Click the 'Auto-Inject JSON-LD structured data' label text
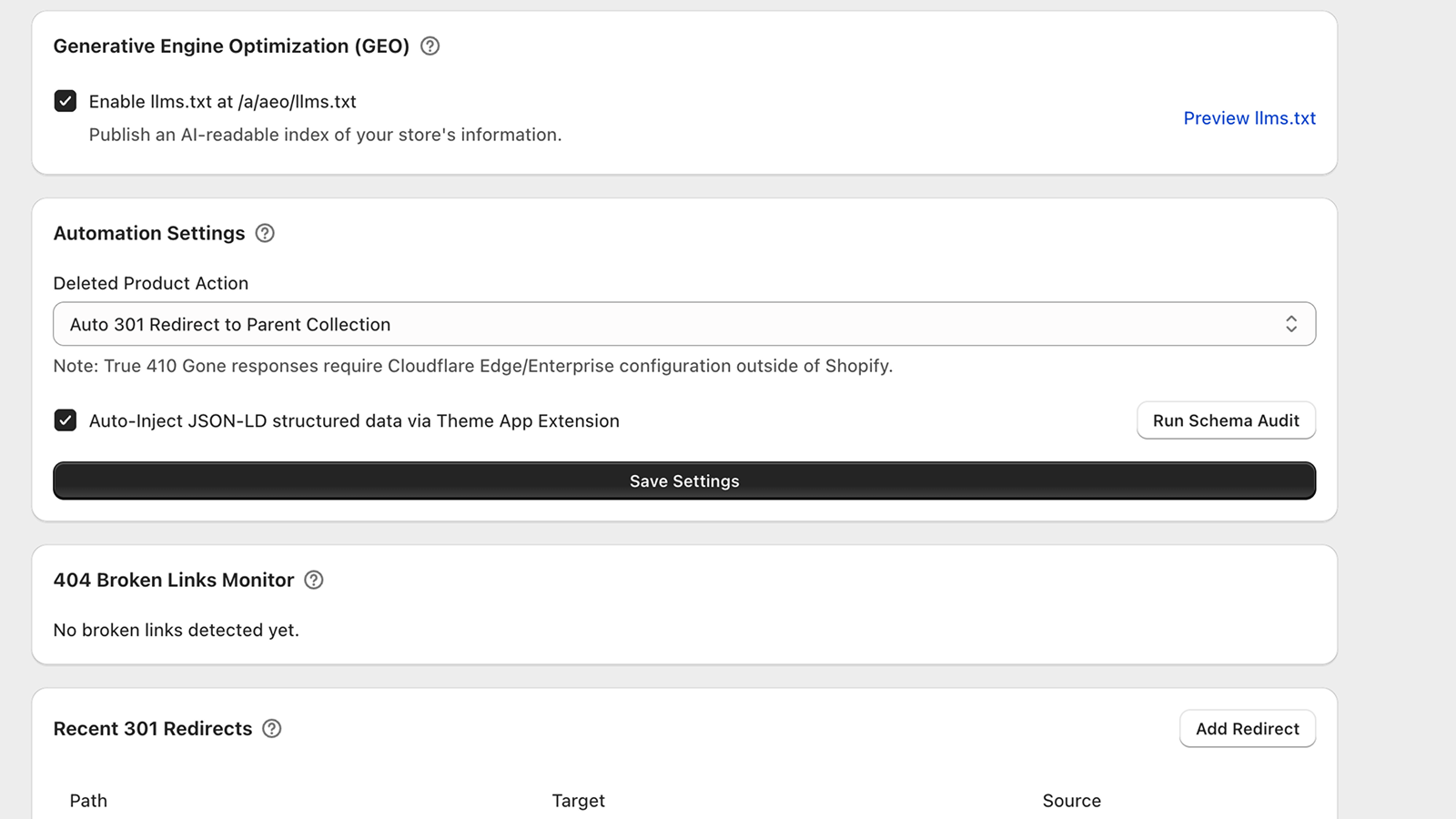This screenshot has height=819, width=1456. point(354,421)
